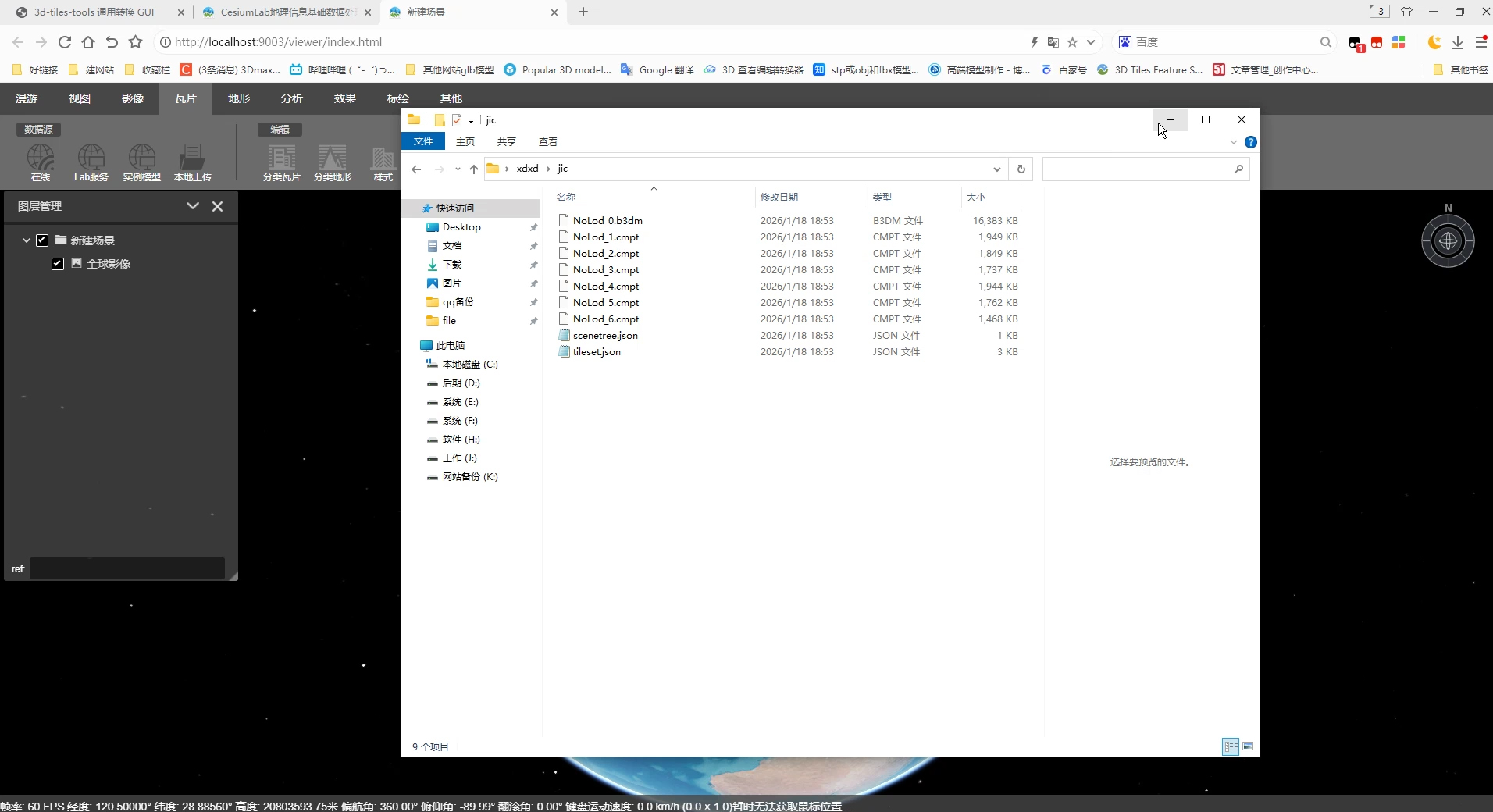
Task: Select file scenetree.json
Action: (x=605, y=336)
